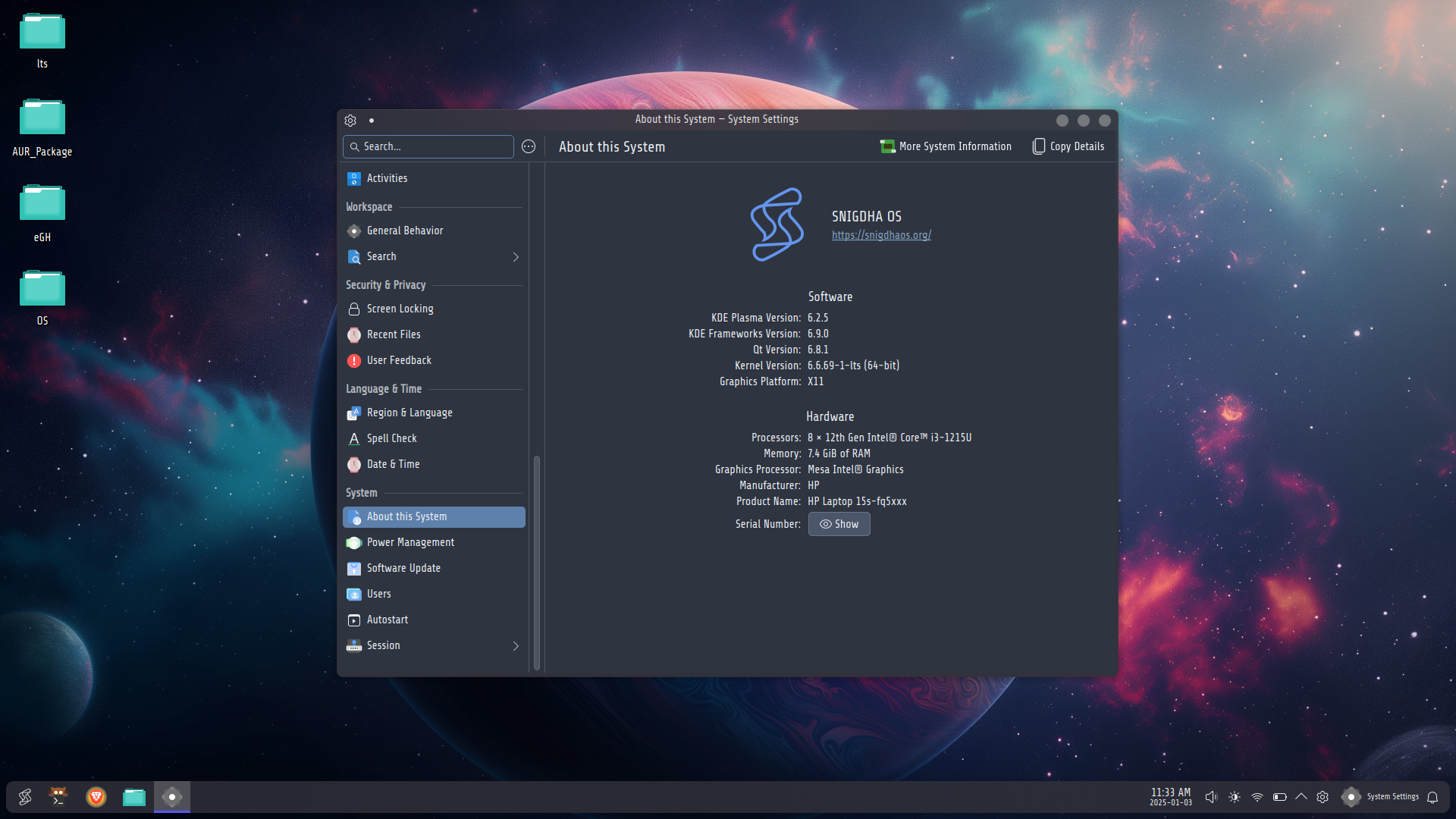1456x819 pixels.
Task: Open the notifications bell icon
Action: pyautogui.click(x=1432, y=797)
